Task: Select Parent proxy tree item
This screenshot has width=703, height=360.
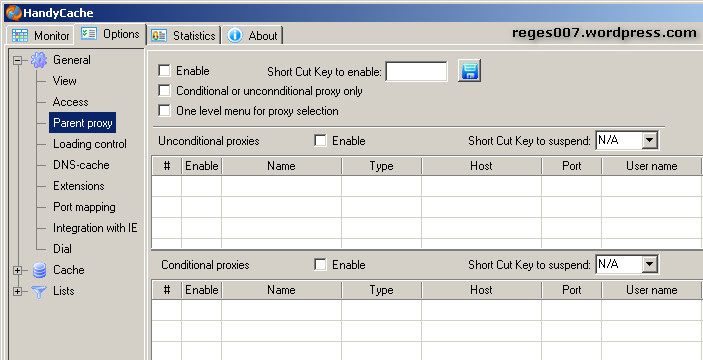Action: (82, 123)
